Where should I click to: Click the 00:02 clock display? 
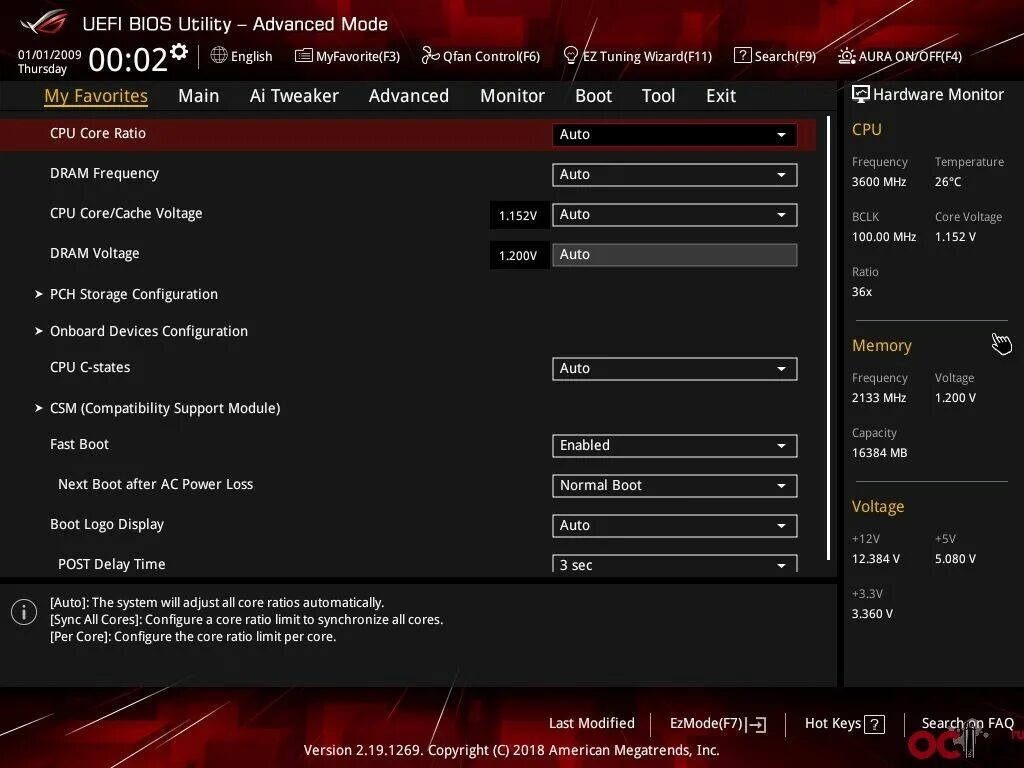point(128,60)
